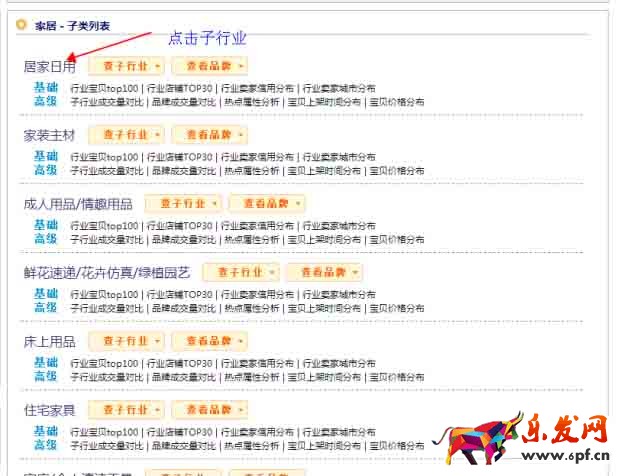
Task: Click 热点属性分析 under 居家日用
Action: [251, 101]
